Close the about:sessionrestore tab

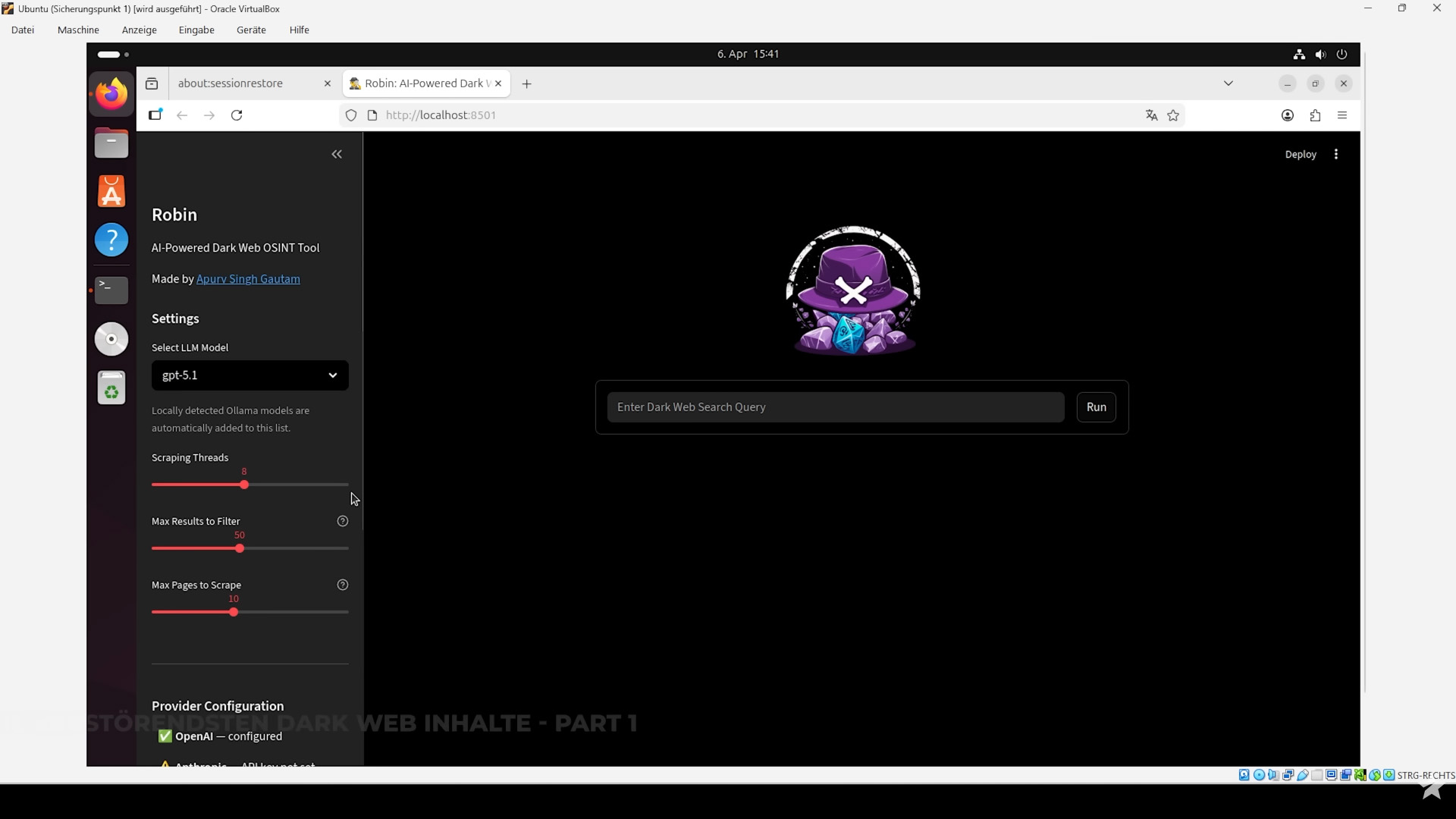328,83
